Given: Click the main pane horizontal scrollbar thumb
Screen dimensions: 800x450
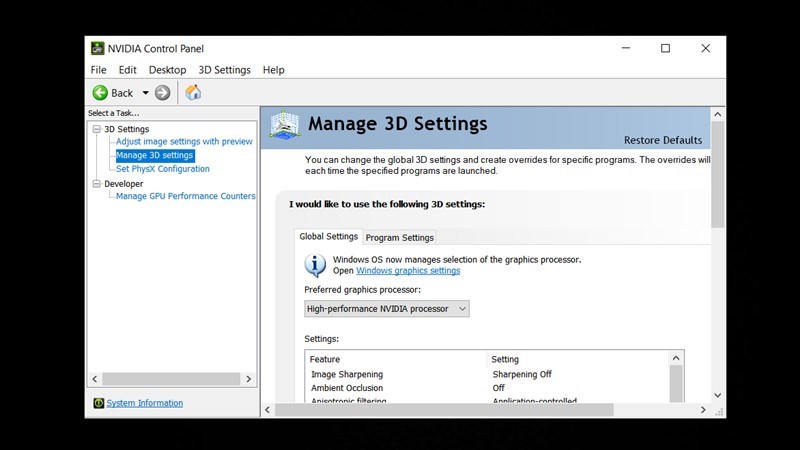Looking at the screenshot, I should 444,410.
